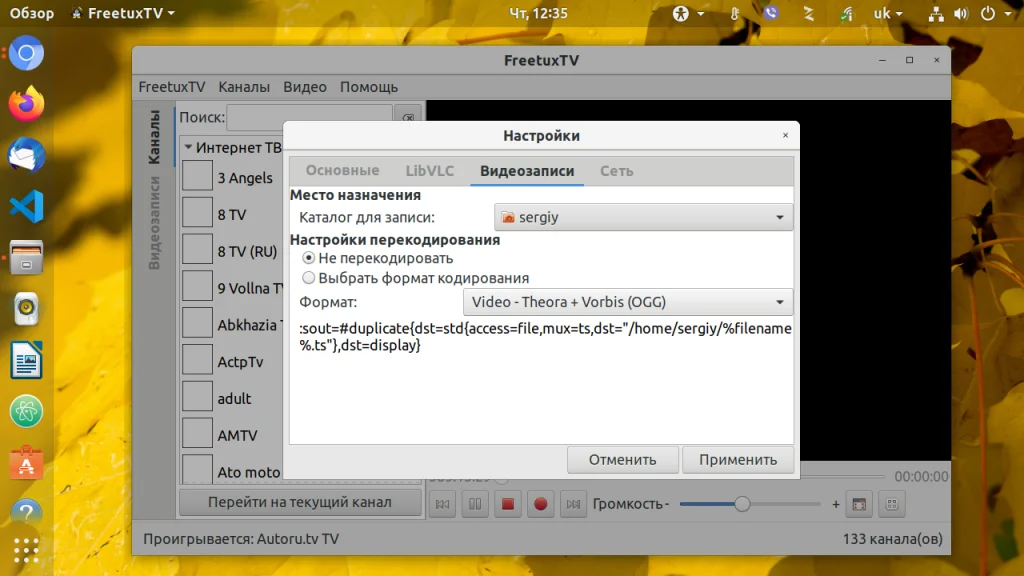Open the Files manager dock icon
This screenshot has width=1024, height=576.
click(x=26, y=257)
